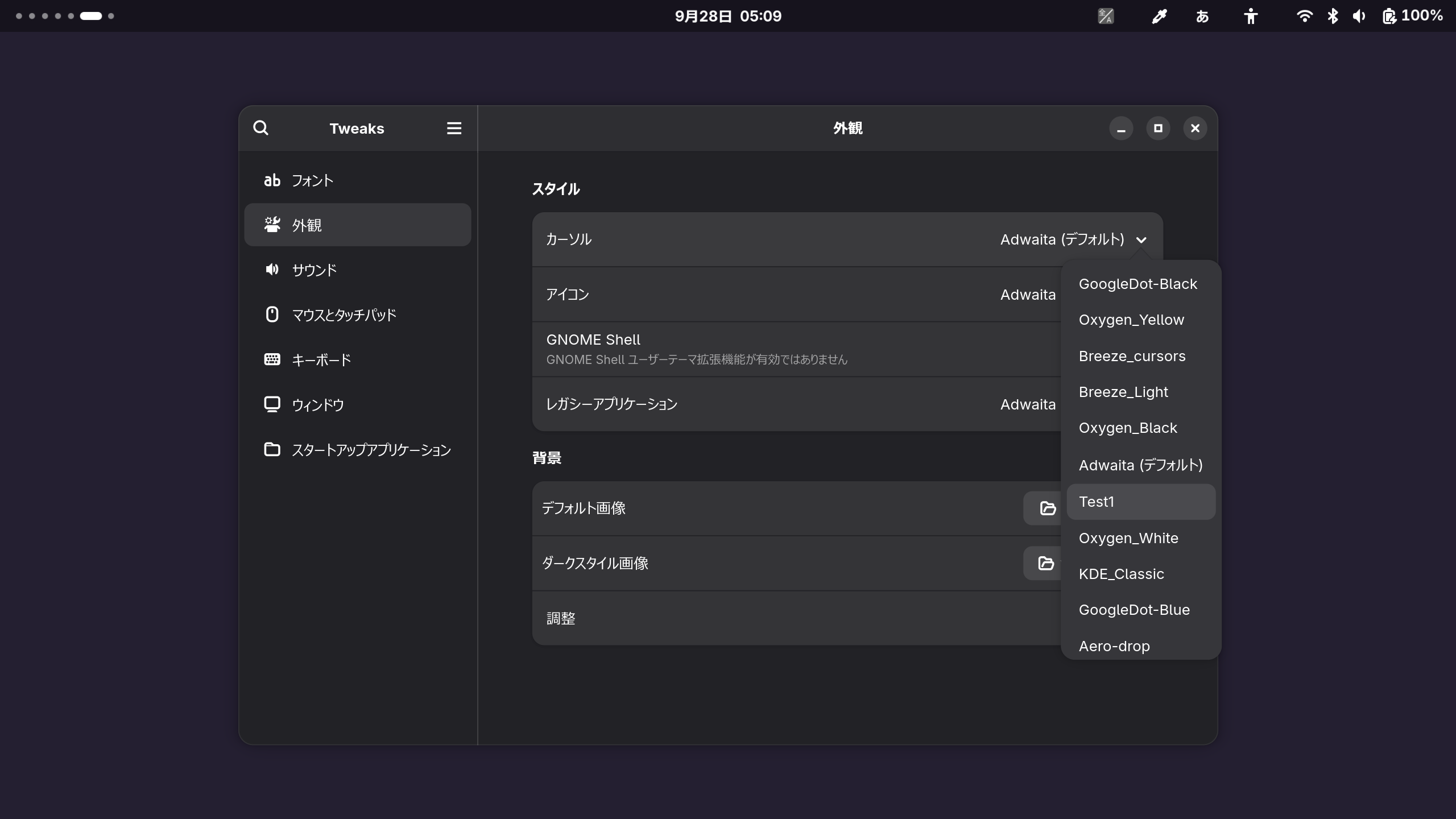Pick Oxygen_White cursor theme
Viewport: 1456px width, 819px height.
(x=1141, y=538)
